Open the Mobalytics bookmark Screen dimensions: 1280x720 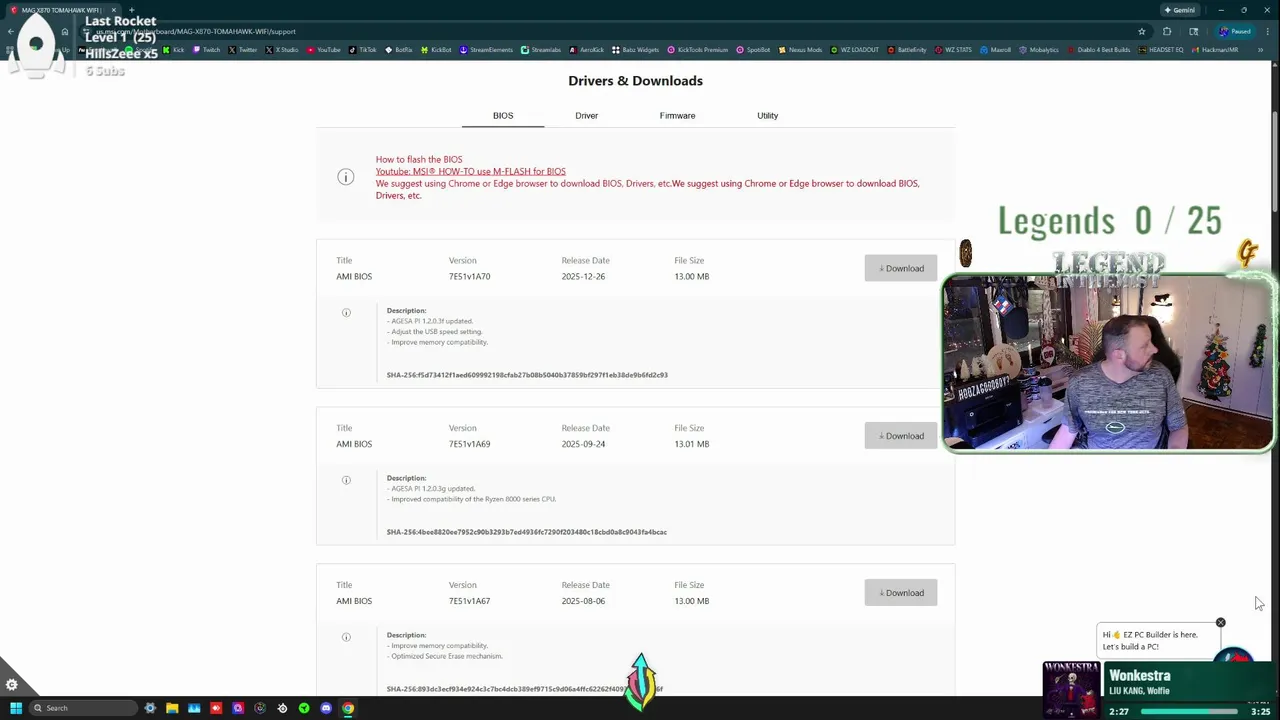tap(1038, 50)
